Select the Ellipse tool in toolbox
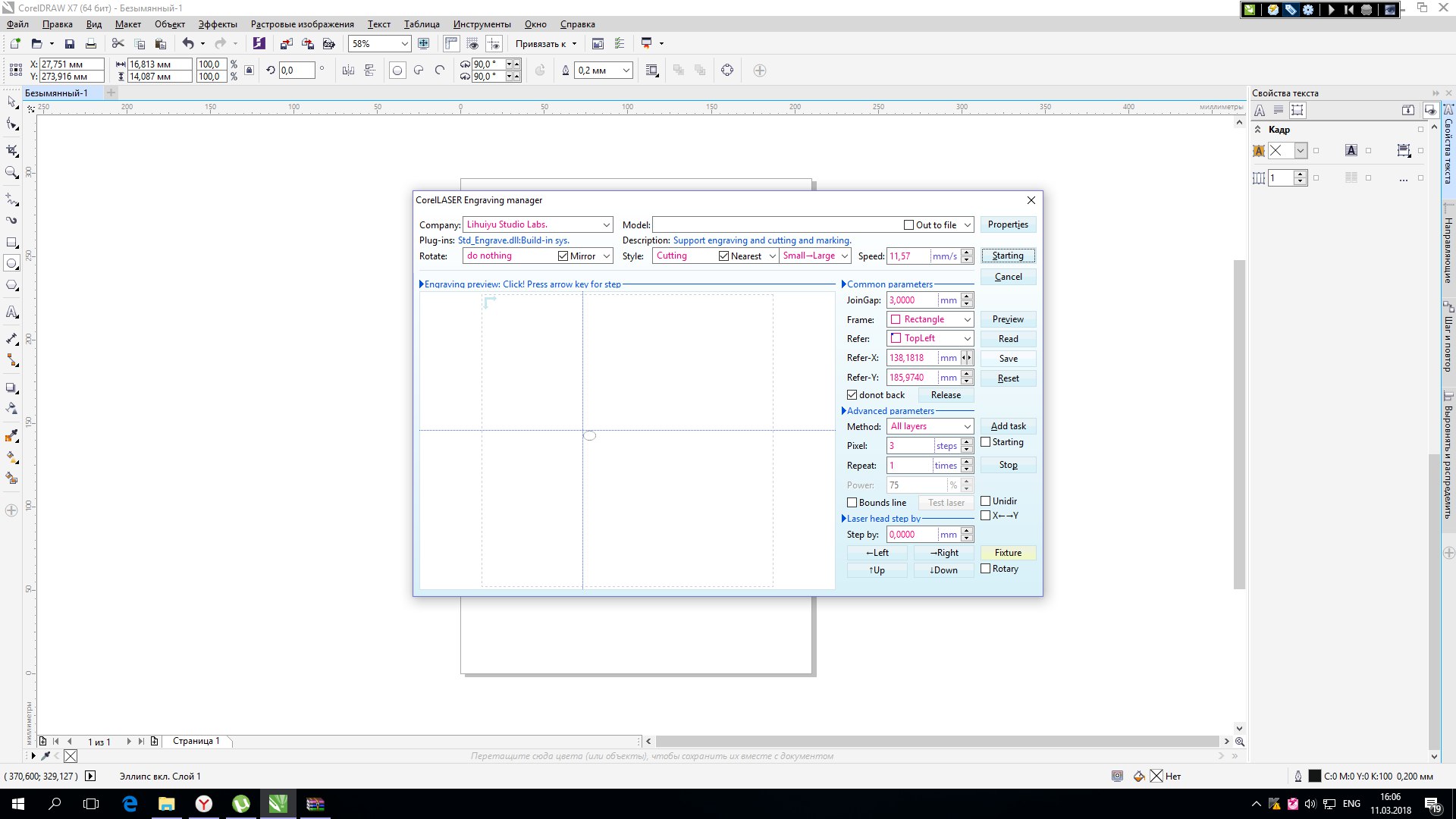 [11, 264]
